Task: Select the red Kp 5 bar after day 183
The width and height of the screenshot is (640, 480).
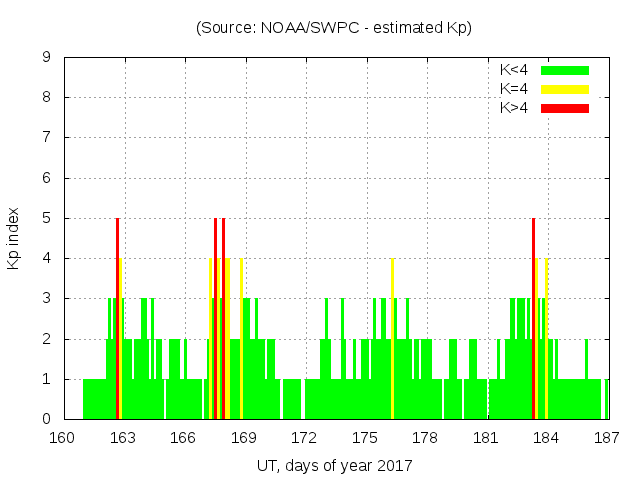Action: click(x=533, y=320)
